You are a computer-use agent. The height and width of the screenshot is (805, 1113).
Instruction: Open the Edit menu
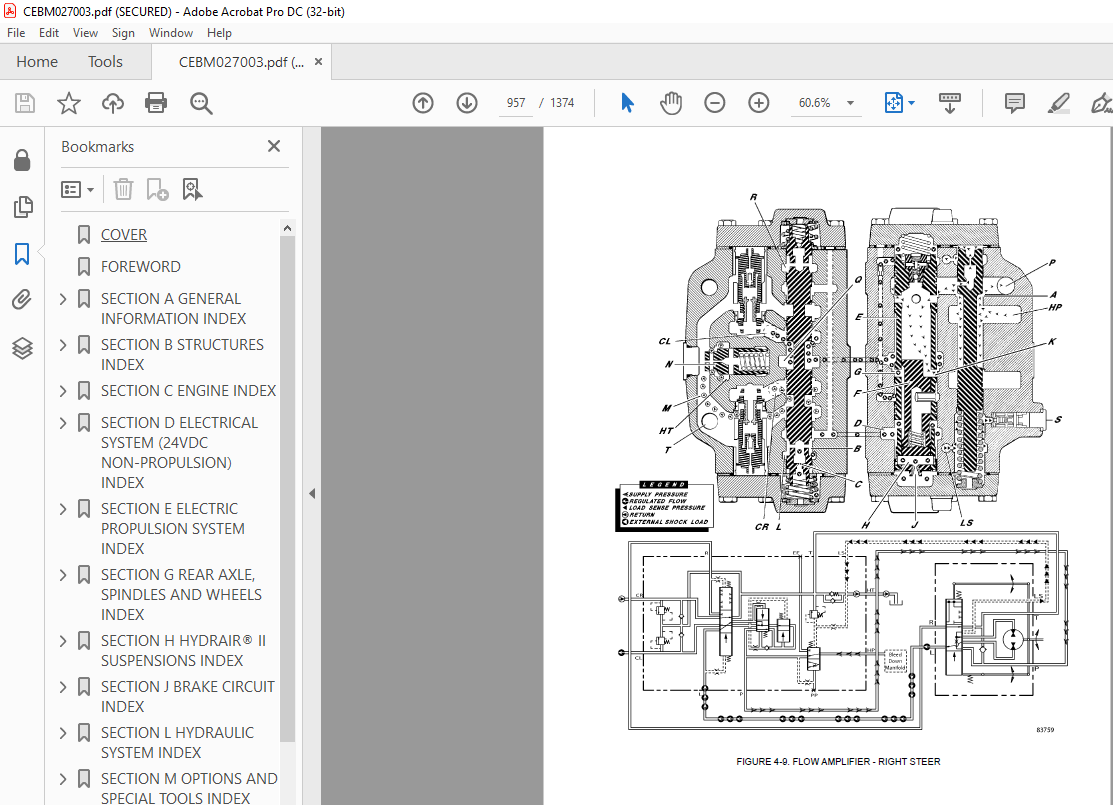49,33
